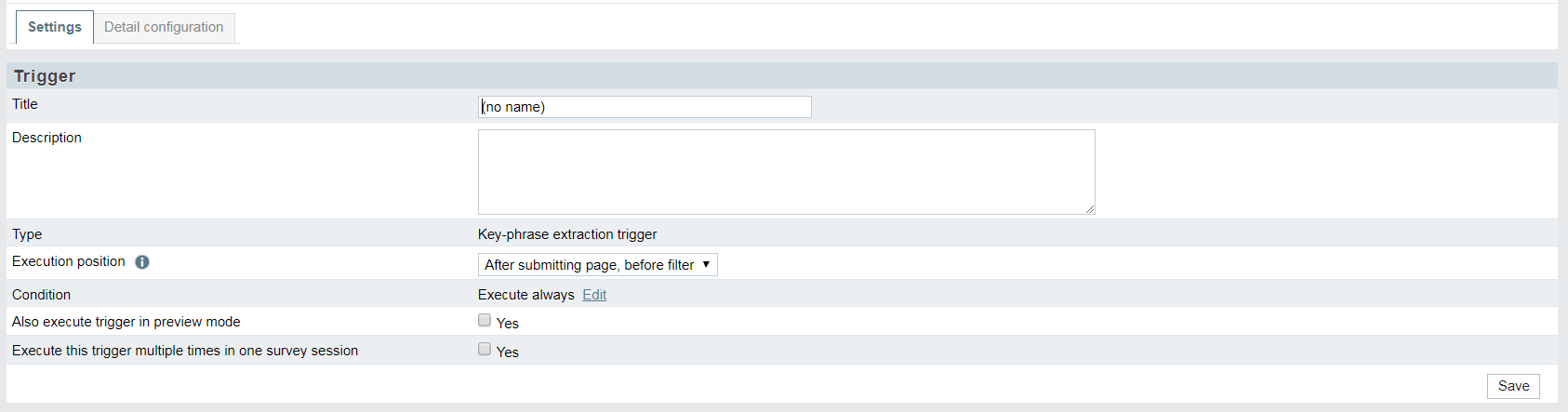
Task: Click the Execution position info icon
Action: pyautogui.click(x=142, y=262)
